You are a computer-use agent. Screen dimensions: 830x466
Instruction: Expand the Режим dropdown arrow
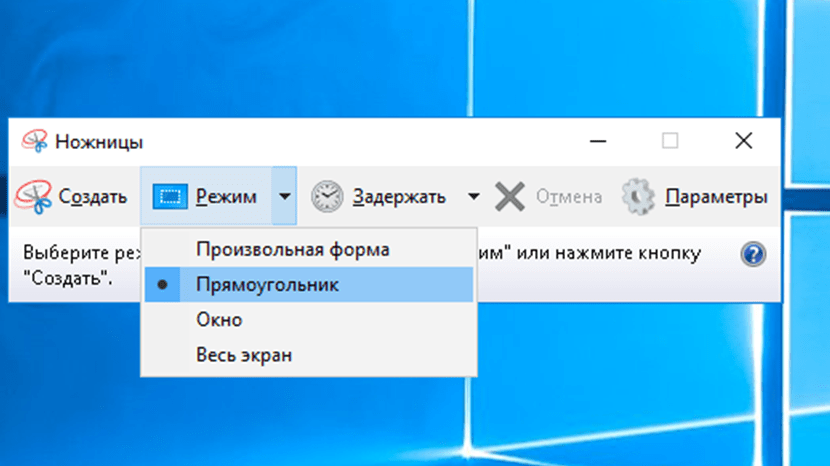(x=285, y=196)
